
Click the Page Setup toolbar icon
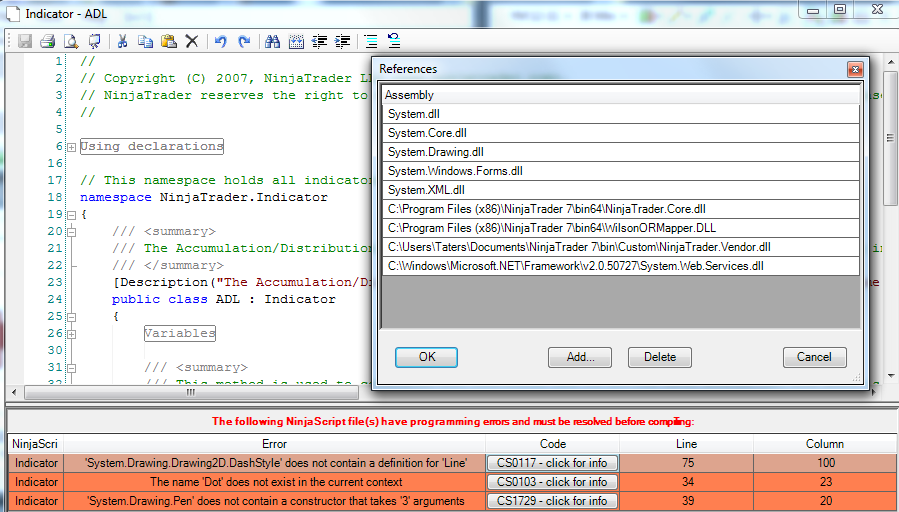(x=95, y=41)
